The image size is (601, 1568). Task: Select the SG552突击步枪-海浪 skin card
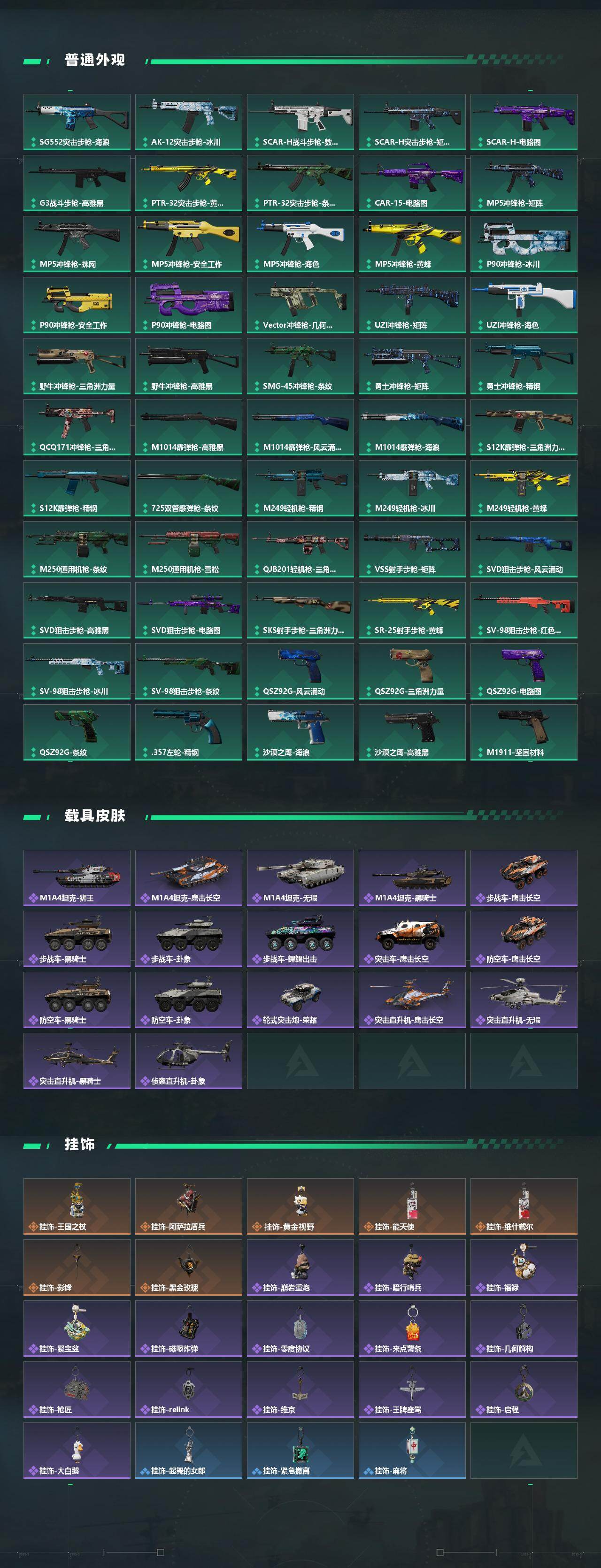coord(77,122)
